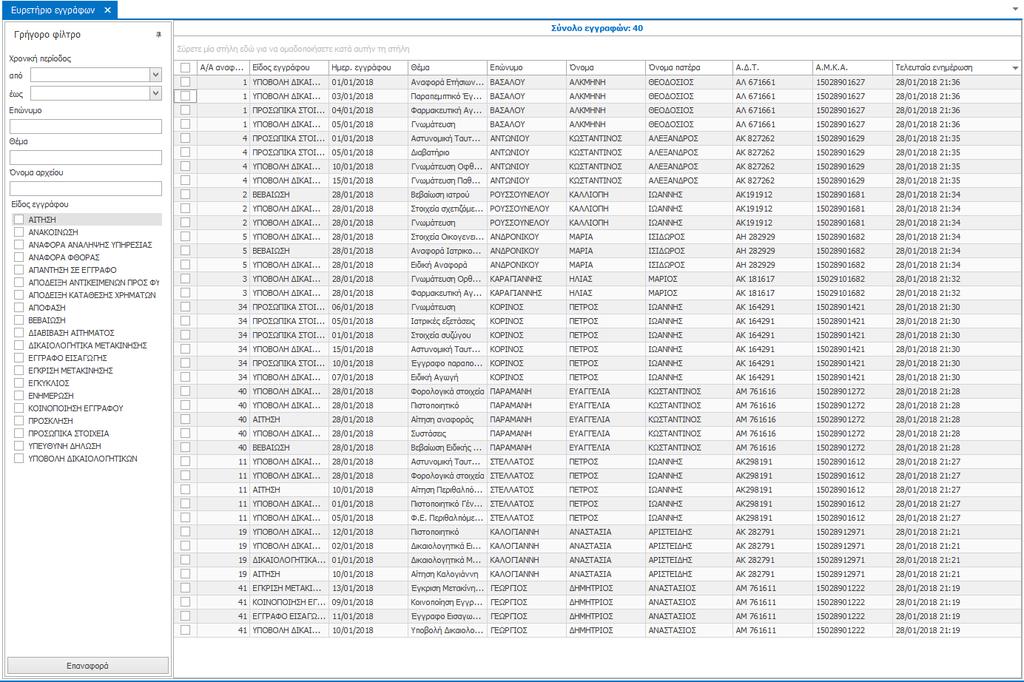Focus the Όνομα αρχείου filter field
Screen dimensions: 1024x682
click(86, 189)
